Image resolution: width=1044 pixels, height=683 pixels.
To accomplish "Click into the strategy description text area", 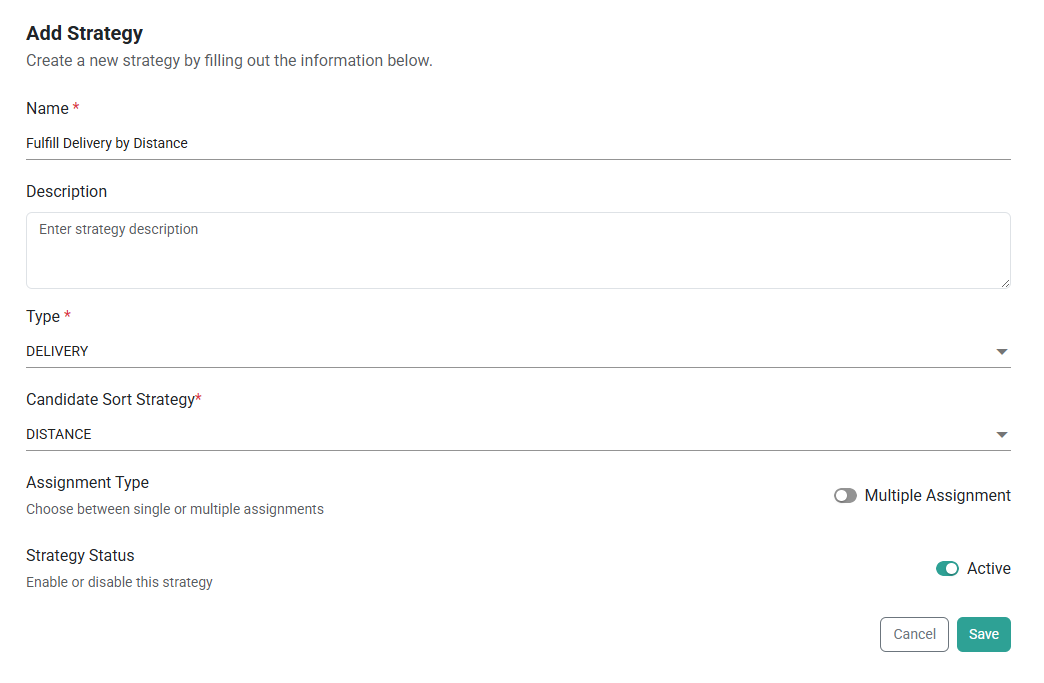I will (518, 250).
